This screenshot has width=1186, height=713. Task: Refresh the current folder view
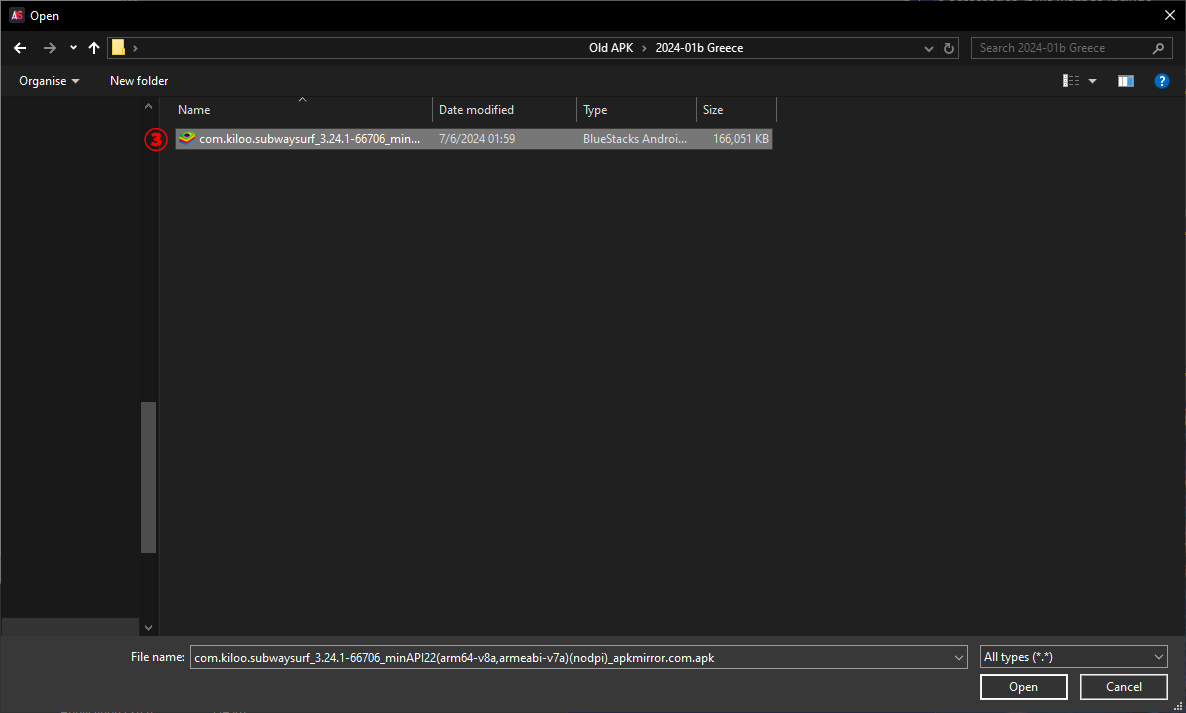click(948, 48)
